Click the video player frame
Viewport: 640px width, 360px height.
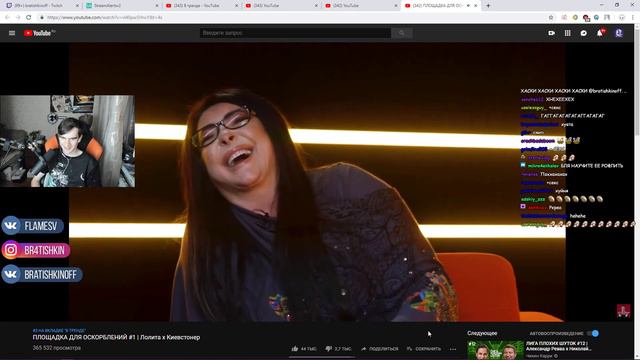pyautogui.click(x=317, y=182)
